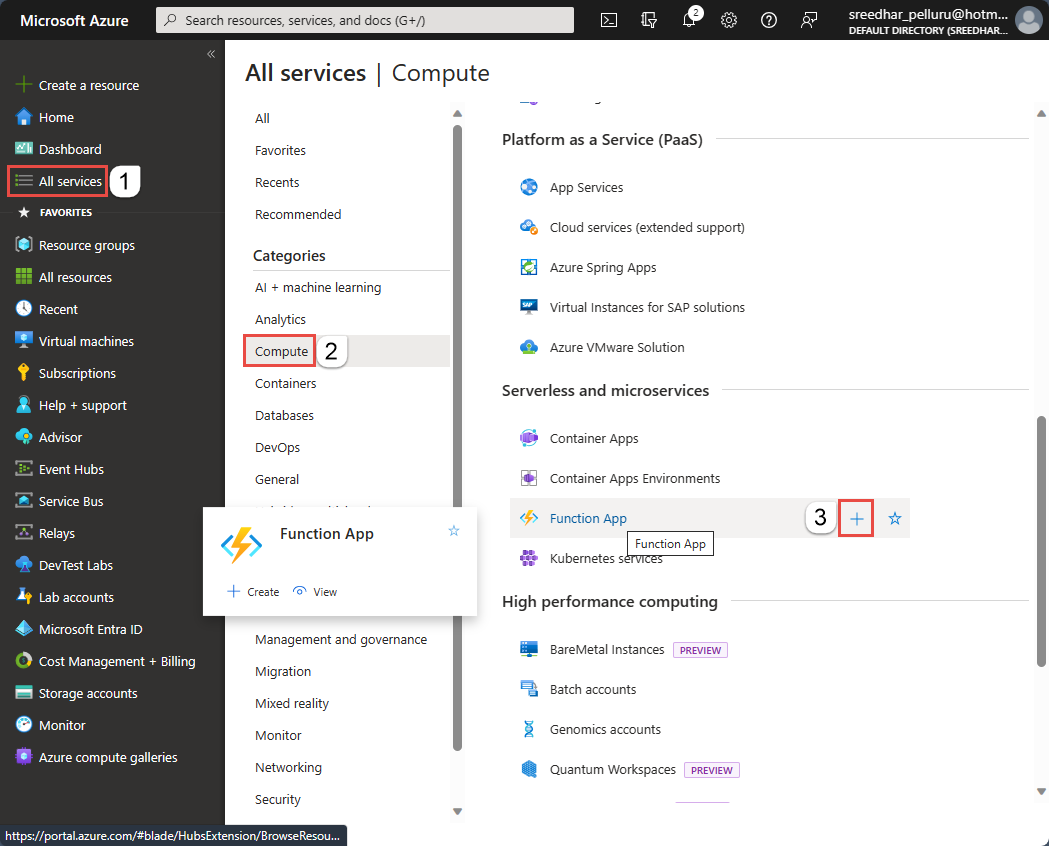
Task: Choose the Containers category
Action: tap(286, 383)
